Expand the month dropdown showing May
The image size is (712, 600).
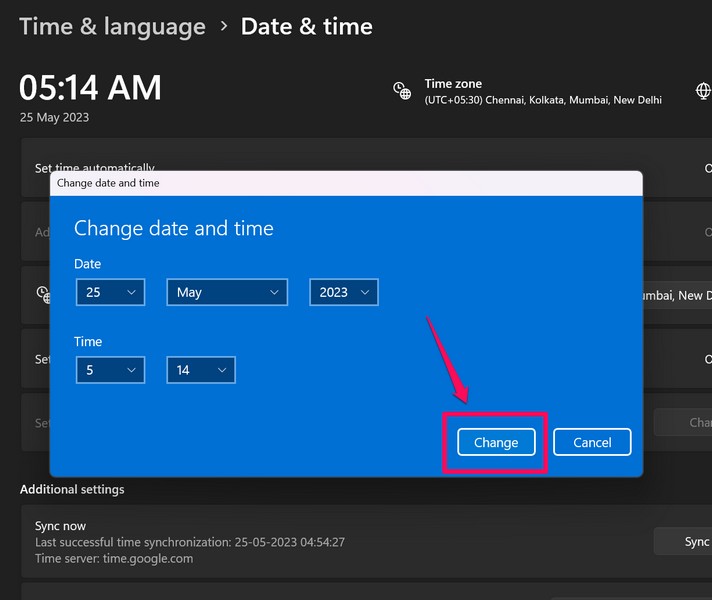pos(227,292)
